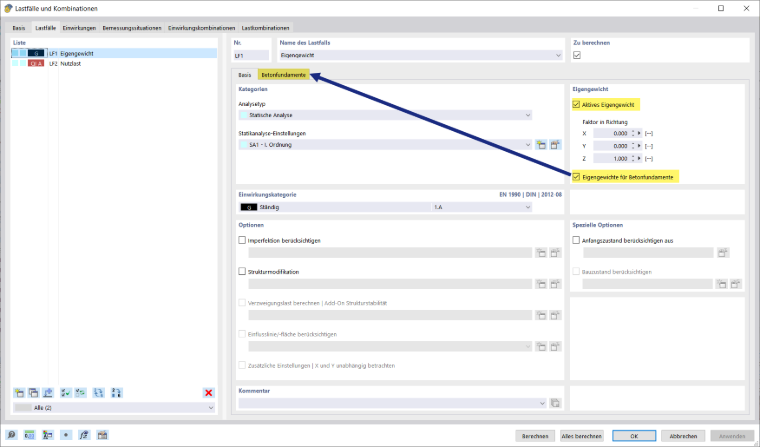Click the invert selection checkmarks icon
This screenshot has width=760, height=447.
[80, 393]
